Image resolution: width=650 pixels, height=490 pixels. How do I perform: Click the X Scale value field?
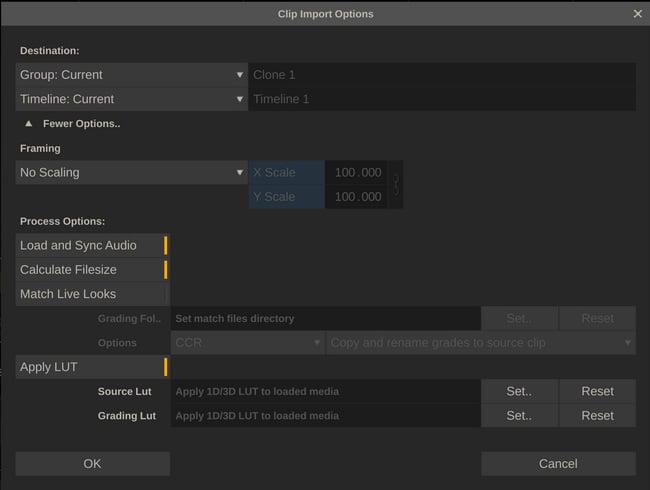(357, 172)
